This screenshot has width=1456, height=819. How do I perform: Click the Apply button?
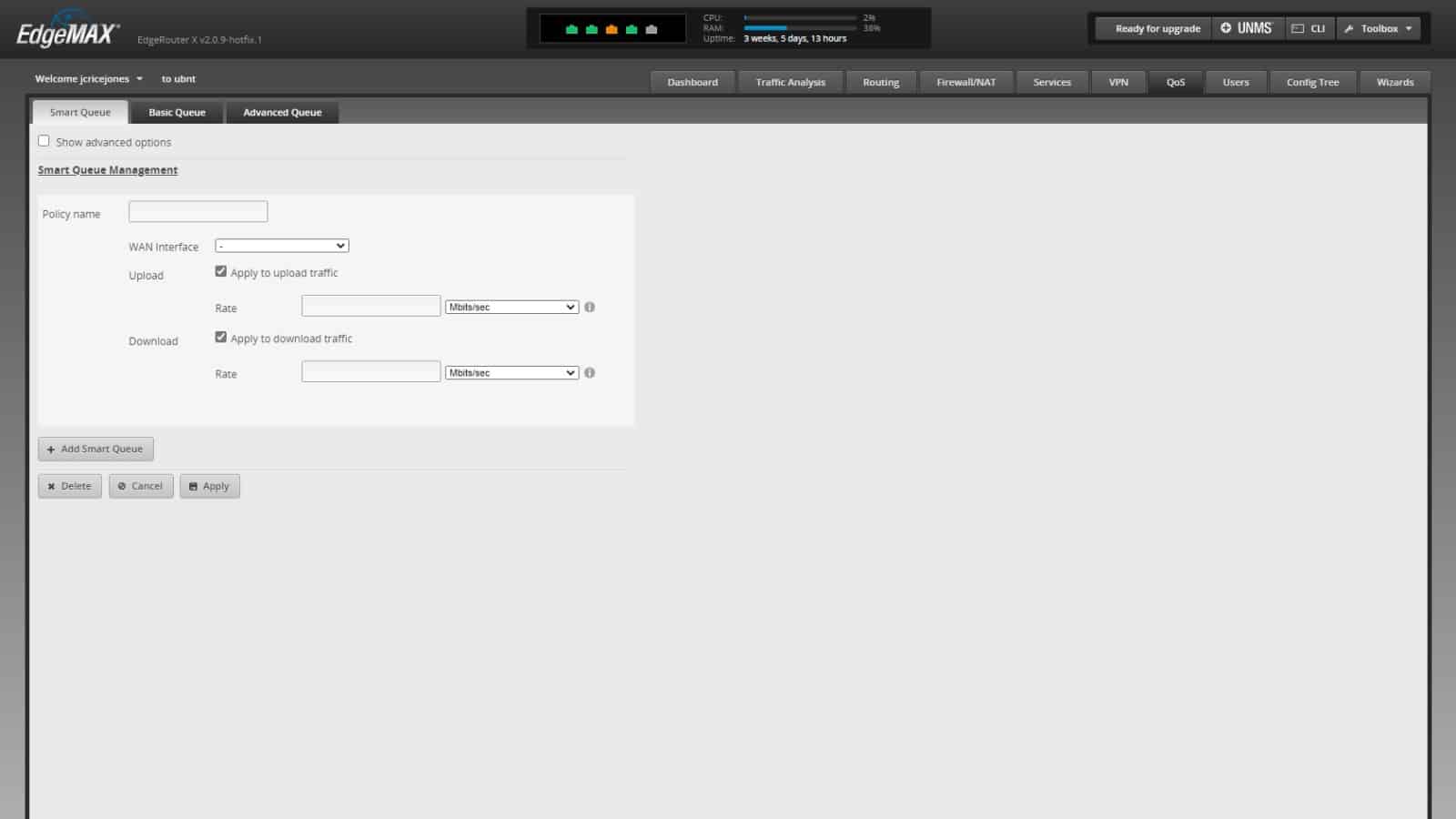coord(209,486)
